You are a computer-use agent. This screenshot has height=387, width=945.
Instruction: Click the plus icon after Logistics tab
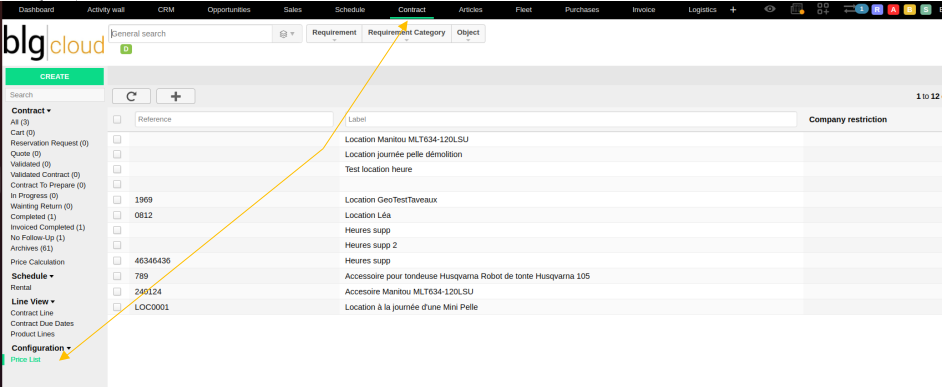click(x=733, y=10)
